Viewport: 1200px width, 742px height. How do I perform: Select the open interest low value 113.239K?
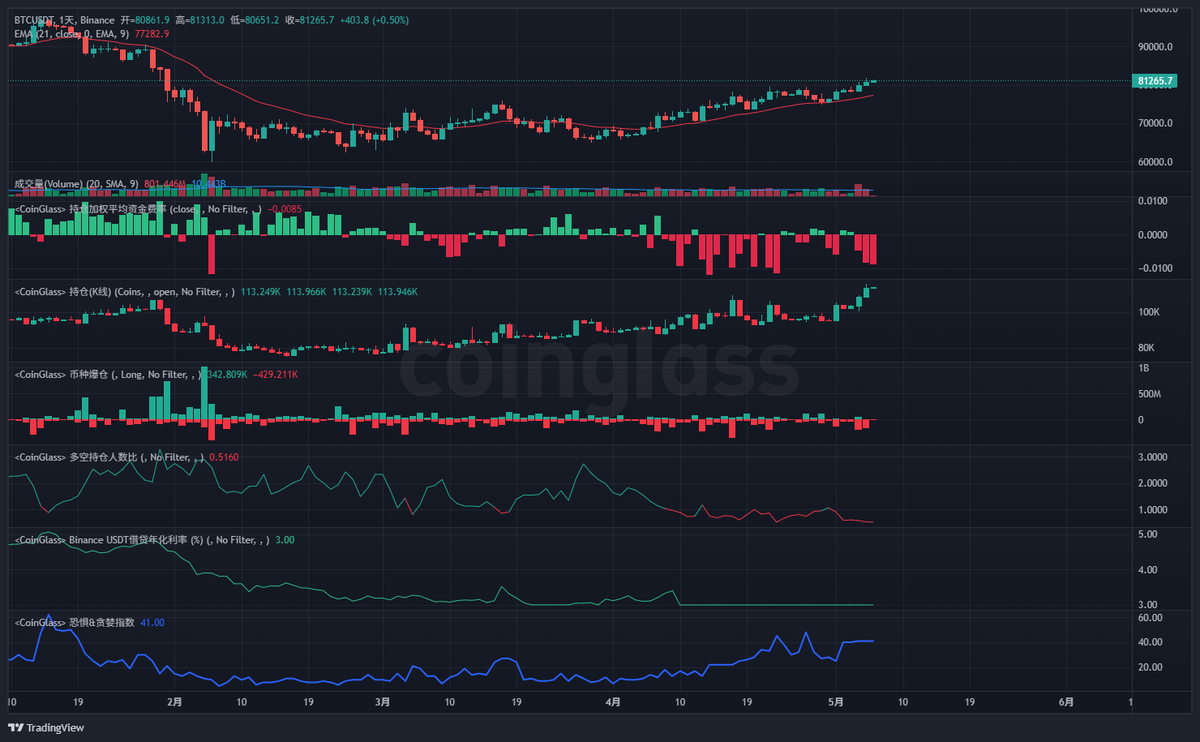tap(352, 292)
